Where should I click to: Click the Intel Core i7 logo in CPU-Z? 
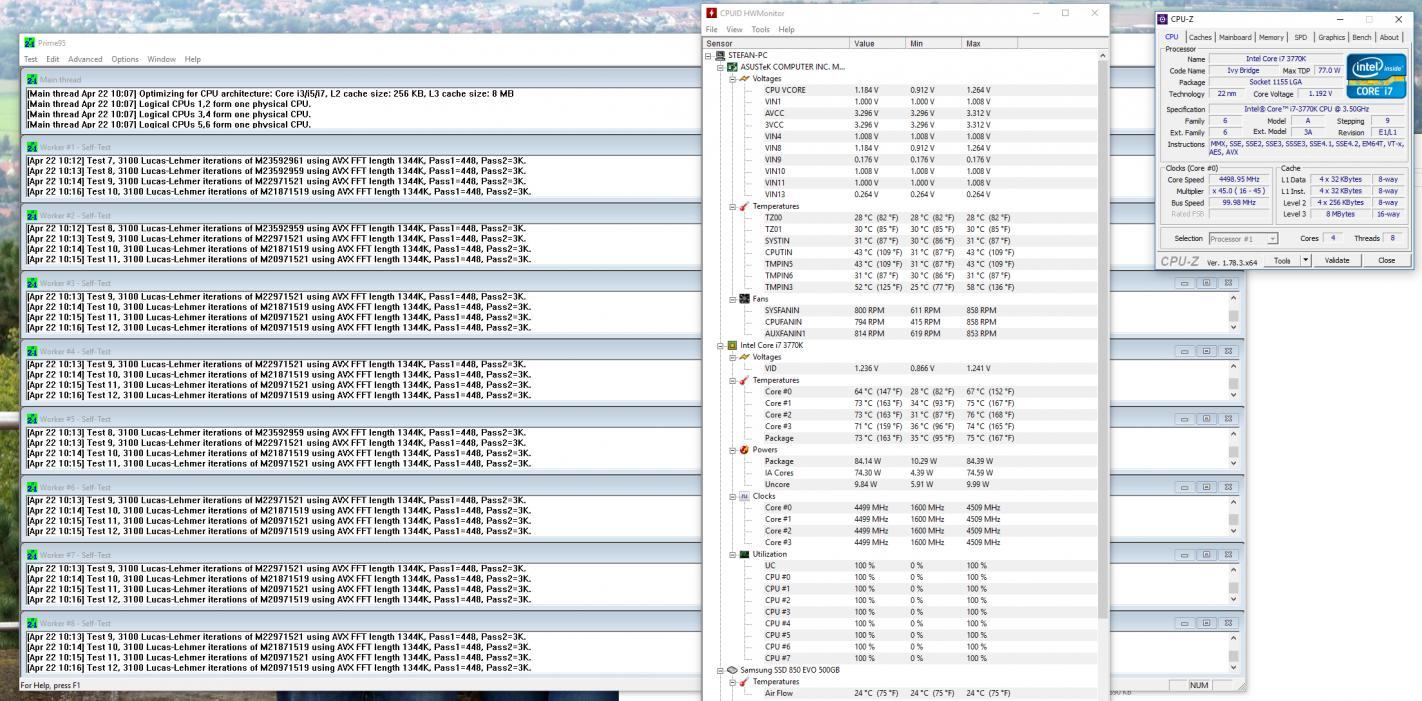(x=1376, y=76)
